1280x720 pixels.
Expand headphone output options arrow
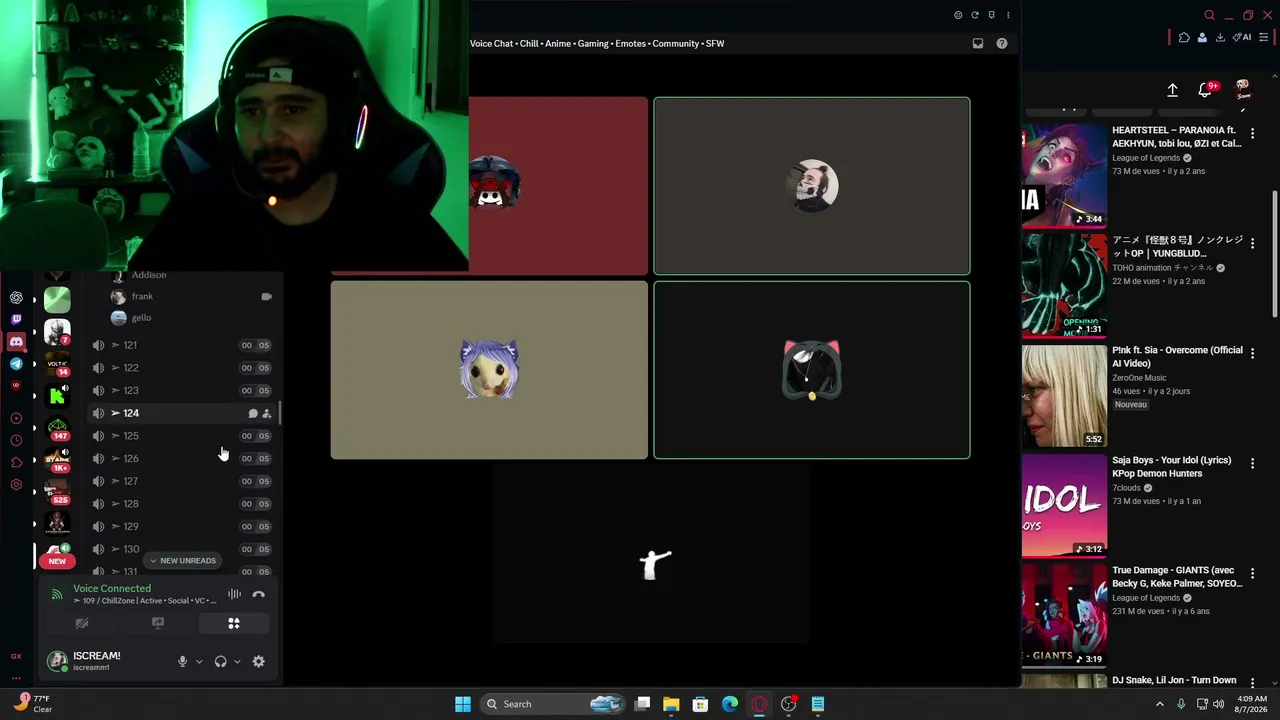click(237, 661)
